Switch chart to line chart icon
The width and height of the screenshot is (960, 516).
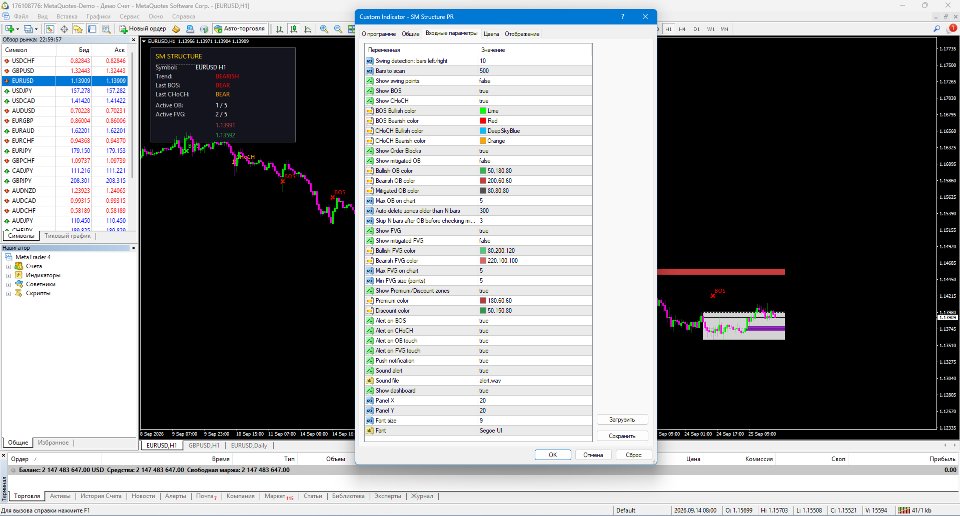click(x=307, y=29)
